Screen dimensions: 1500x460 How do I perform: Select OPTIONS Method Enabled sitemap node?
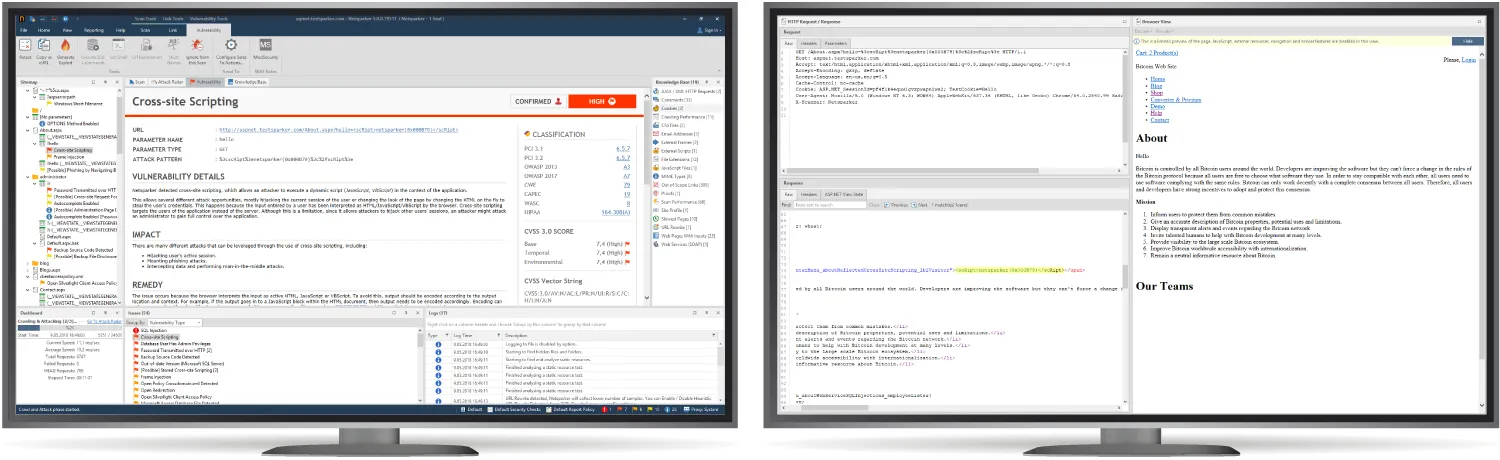[69, 123]
